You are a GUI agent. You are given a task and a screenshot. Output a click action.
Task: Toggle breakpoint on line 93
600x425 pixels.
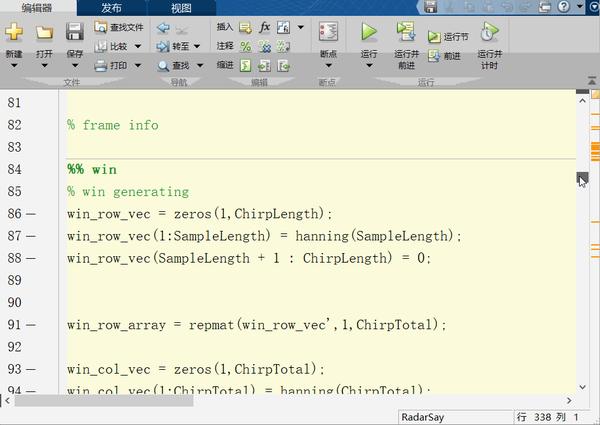click(x=31, y=370)
